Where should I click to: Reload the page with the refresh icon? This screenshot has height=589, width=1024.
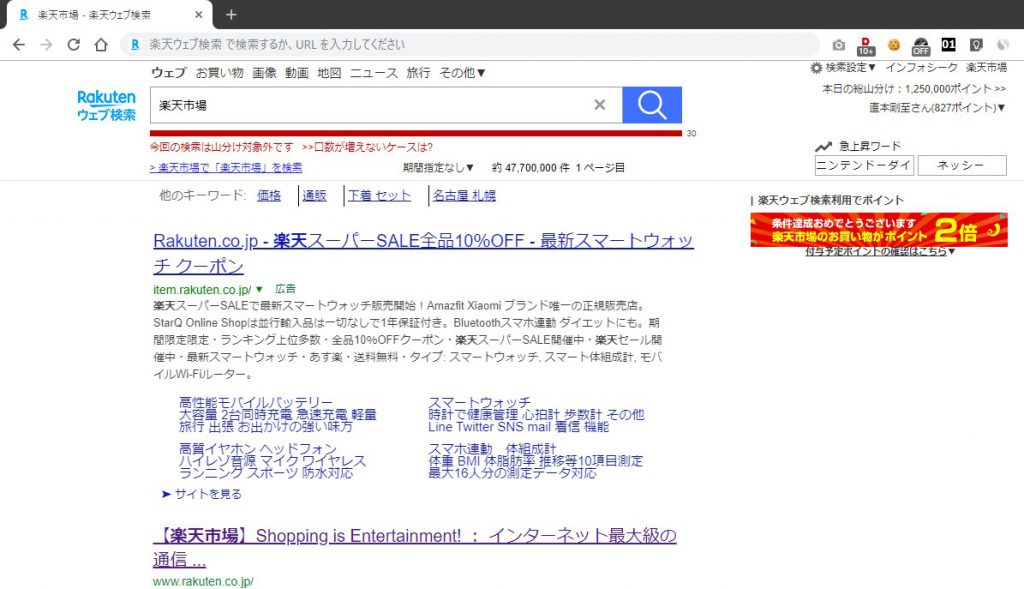point(74,44)
